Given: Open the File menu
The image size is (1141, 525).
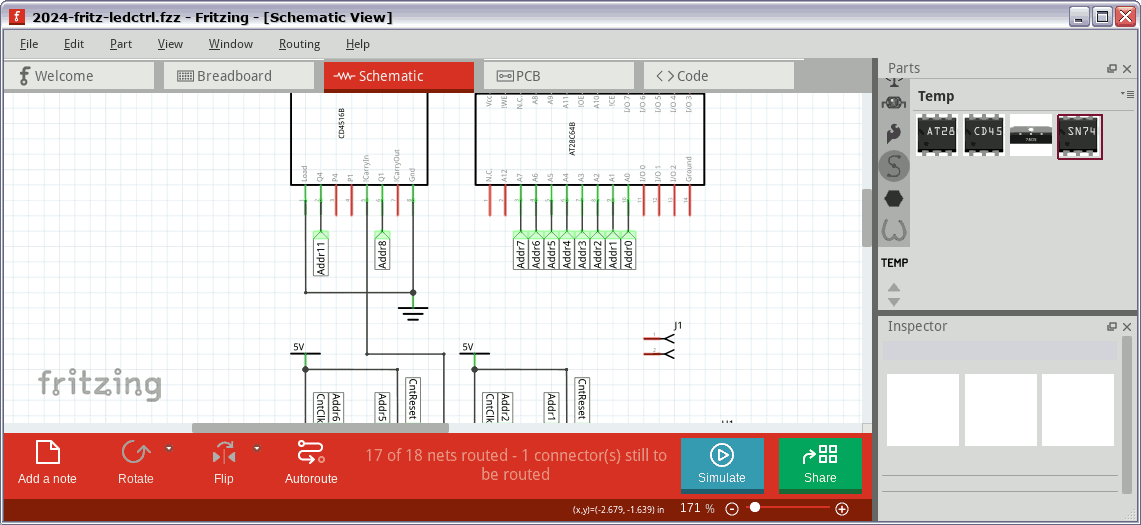Looking at the screenshot, I should pos(29,44).
